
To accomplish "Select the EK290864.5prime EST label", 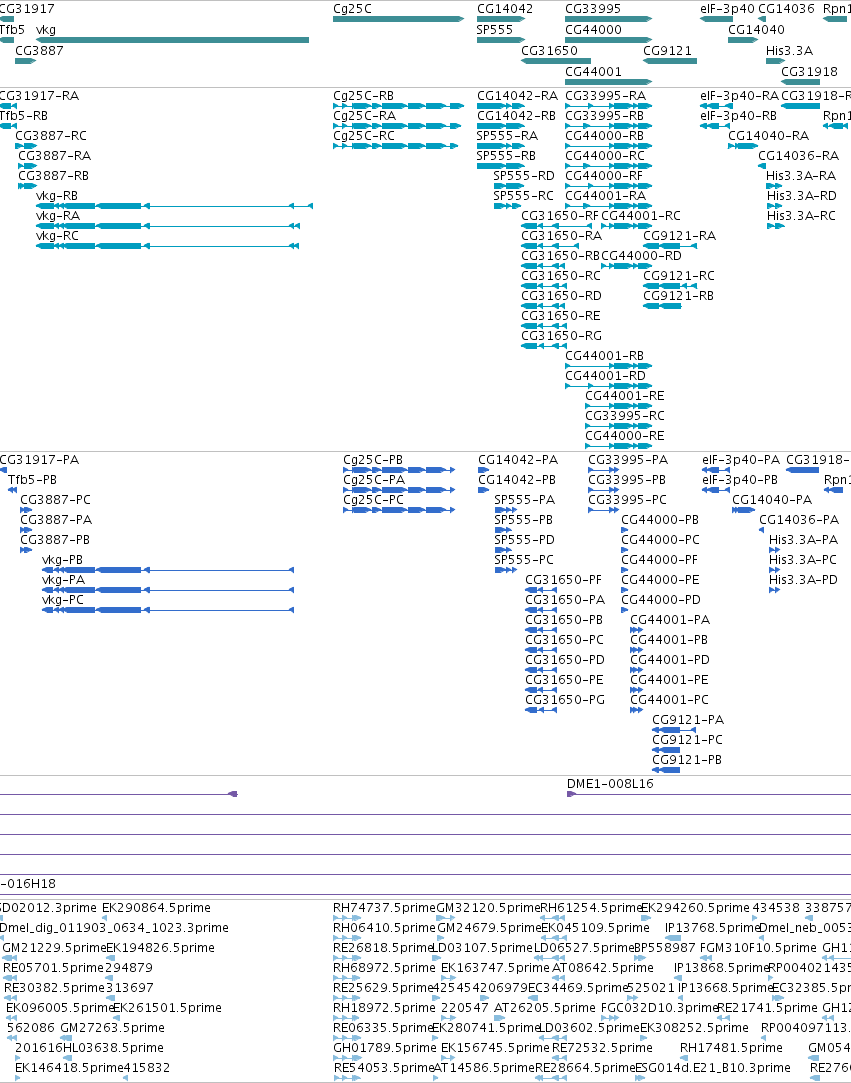I will point(156,908).
